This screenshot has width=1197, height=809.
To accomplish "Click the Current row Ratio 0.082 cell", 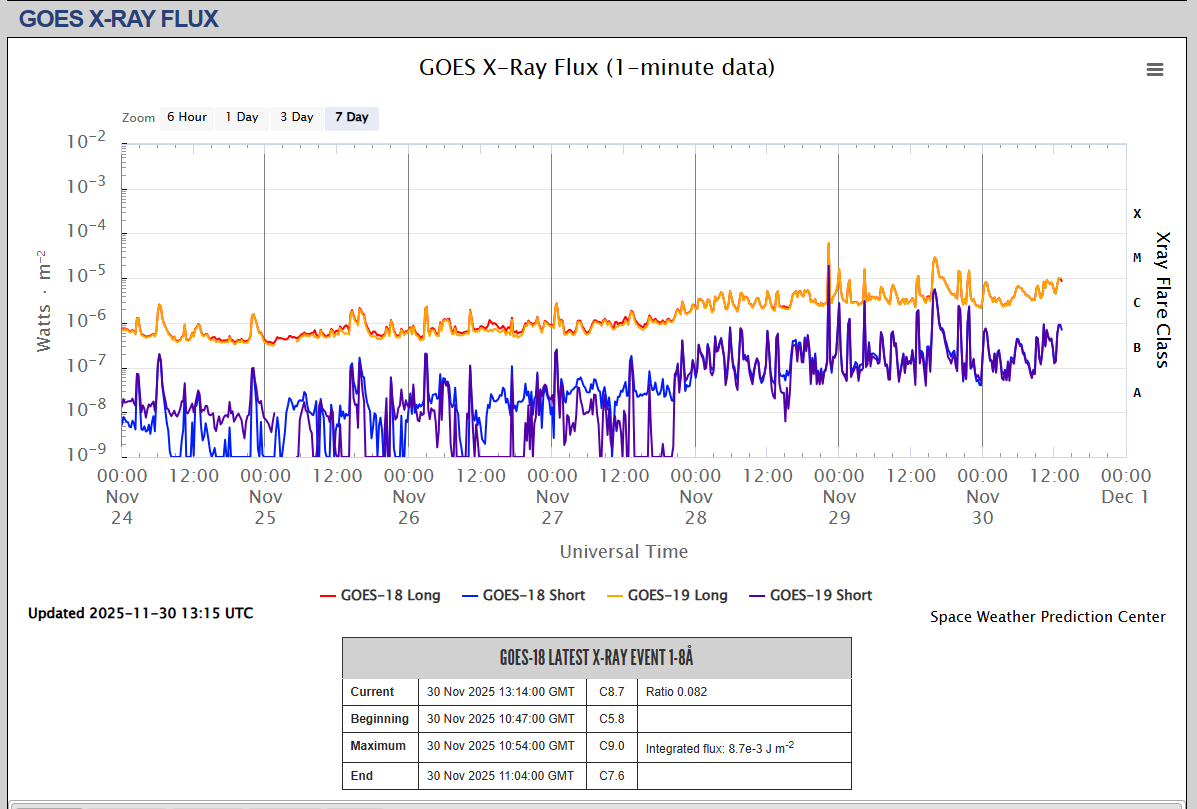I will click(676, 692).
